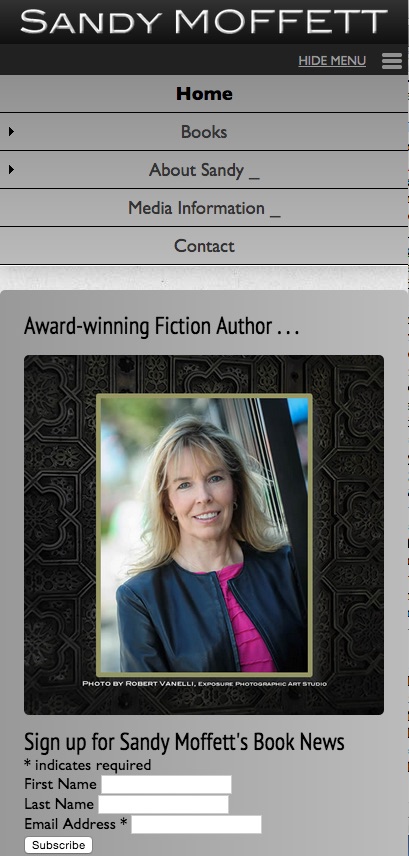
Task: Expand the About Sandy submenu arrow
Action: 11,169
